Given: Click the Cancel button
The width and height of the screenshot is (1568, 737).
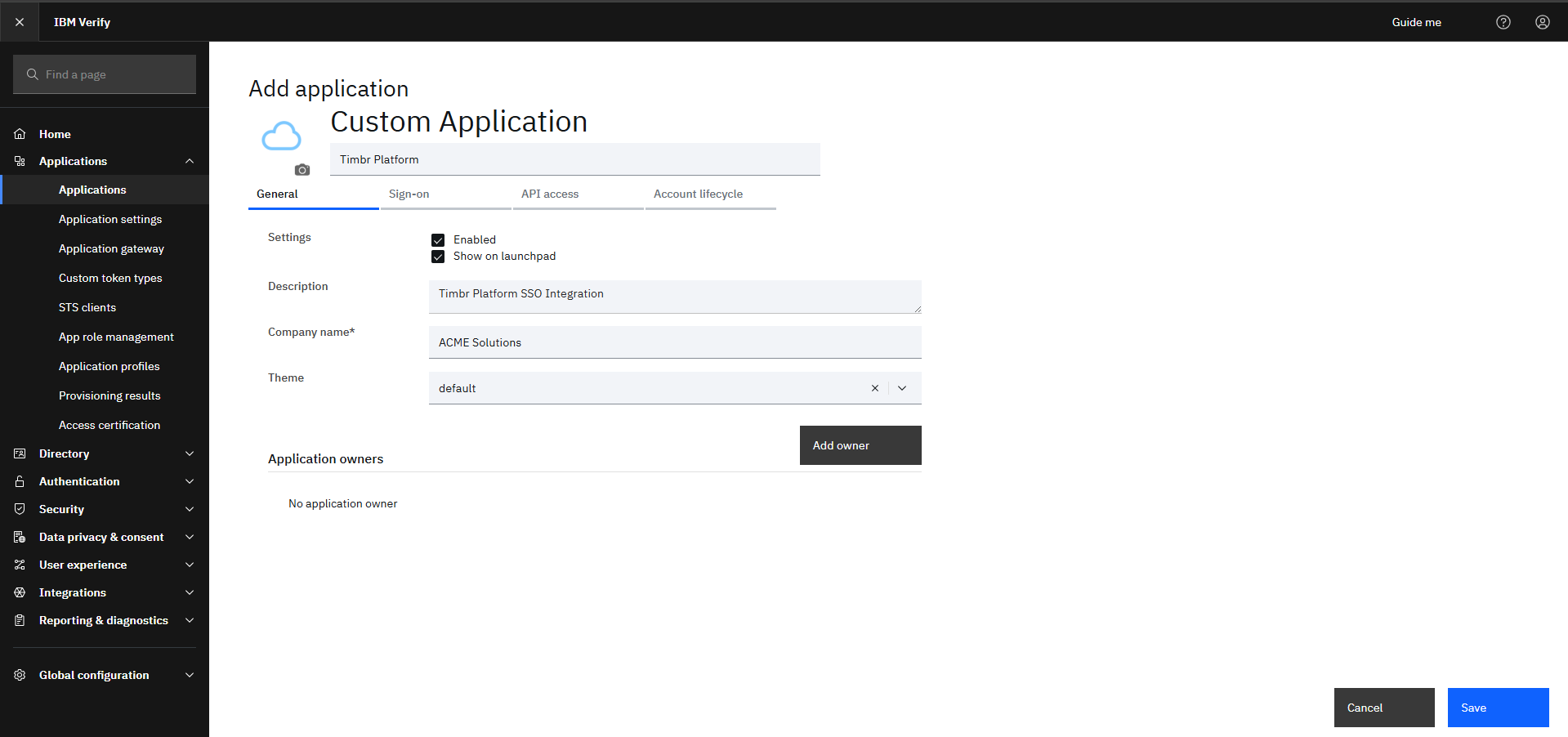Looking at the screenshot, I should 1384,708.
